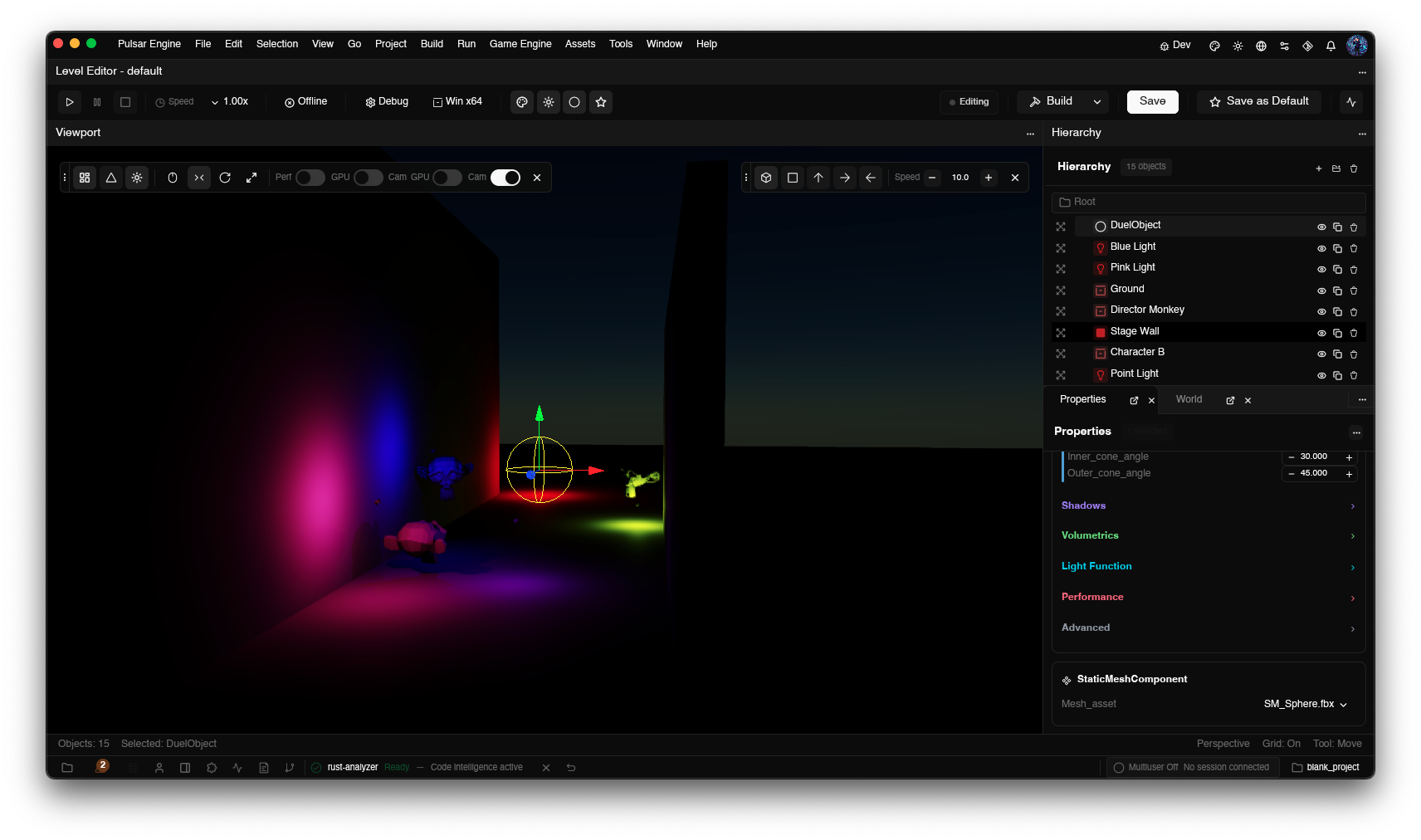Duplicate Director Monkey with its copy icon

(x=1337, y=312)
